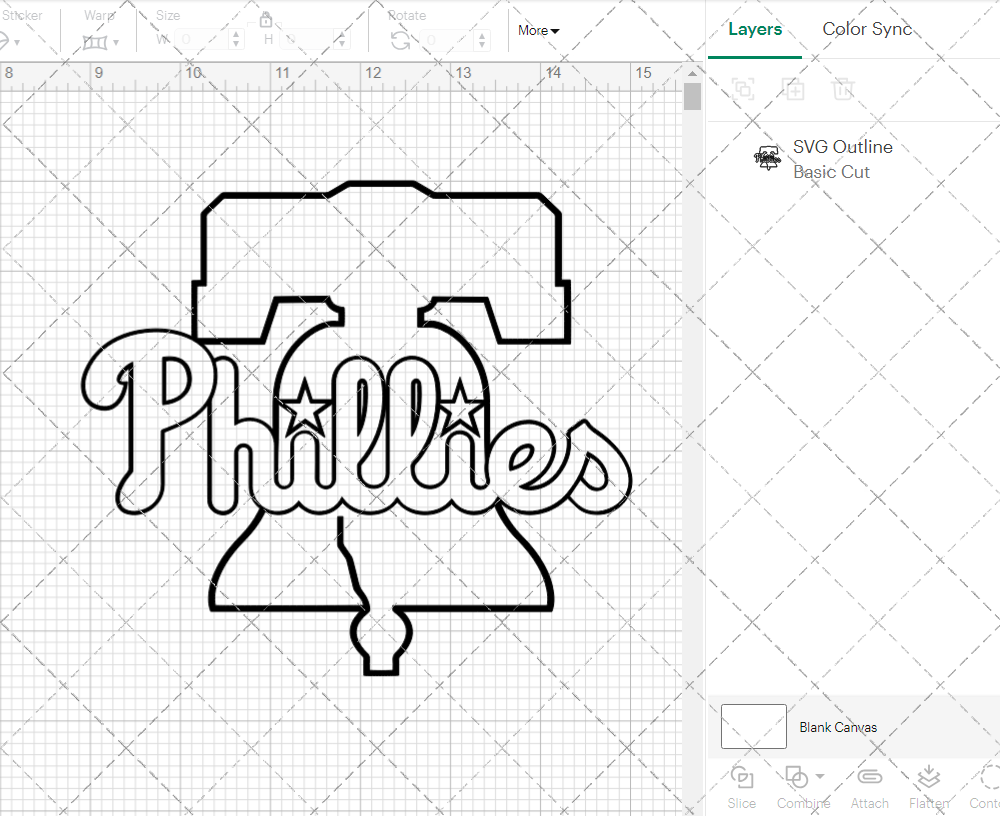The image size is (1000, 816).
Task: Click the height stepper arrows
Action: (x=342, y=40)
